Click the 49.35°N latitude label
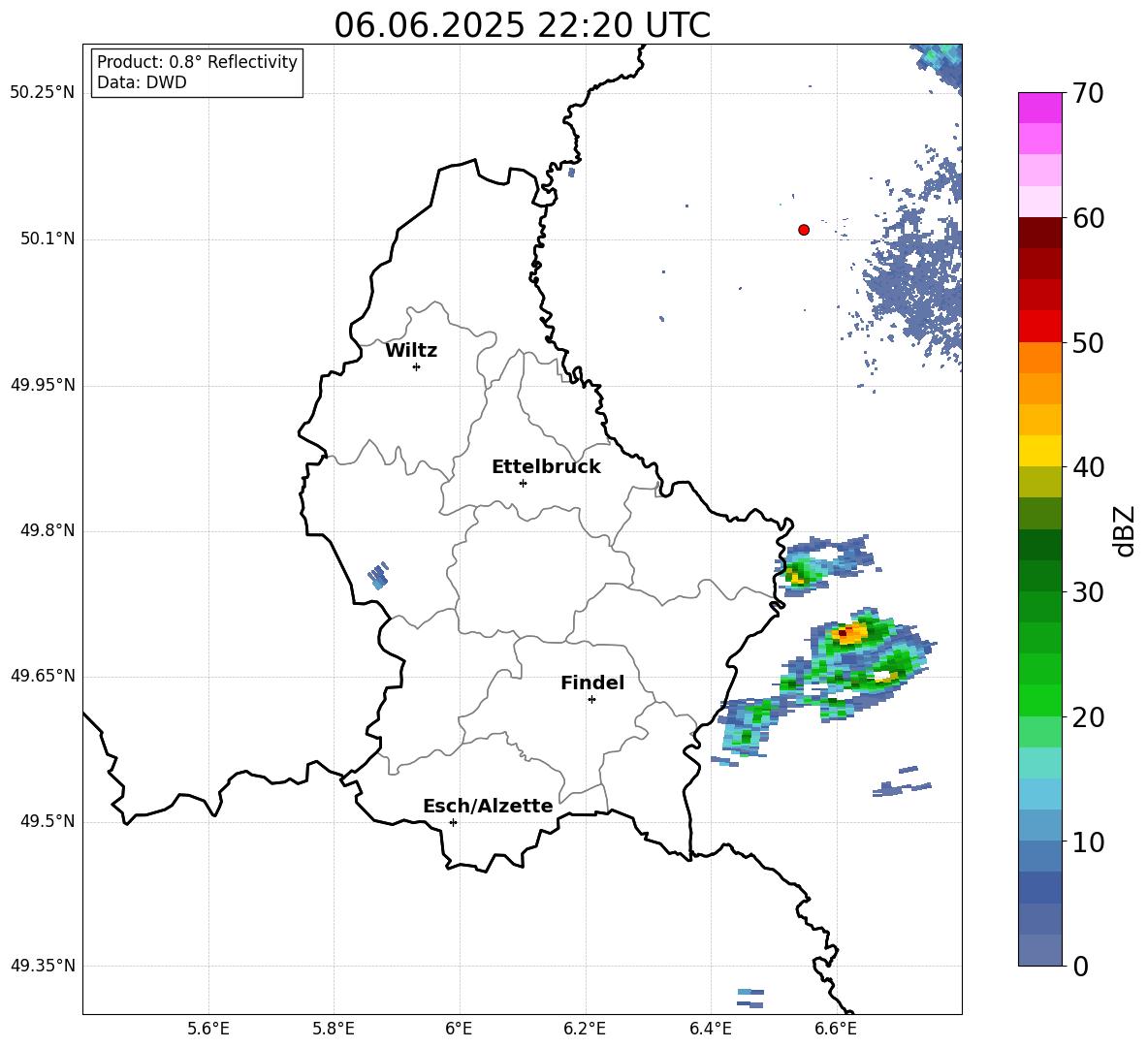Screen dimensions: 1148x1048 pos(43,966)
